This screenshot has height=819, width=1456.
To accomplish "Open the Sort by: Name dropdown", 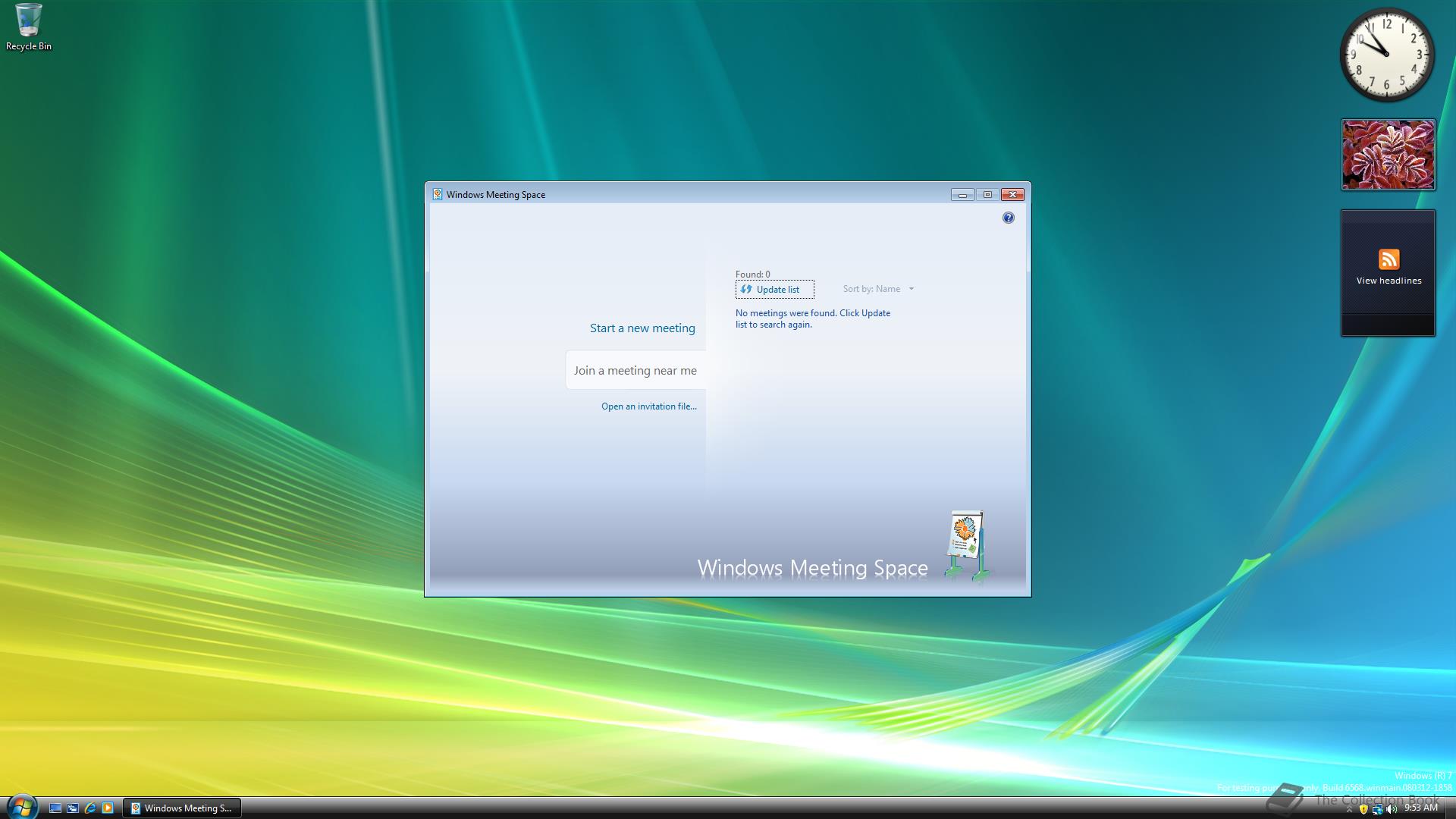I will click(x=878, y=289).
